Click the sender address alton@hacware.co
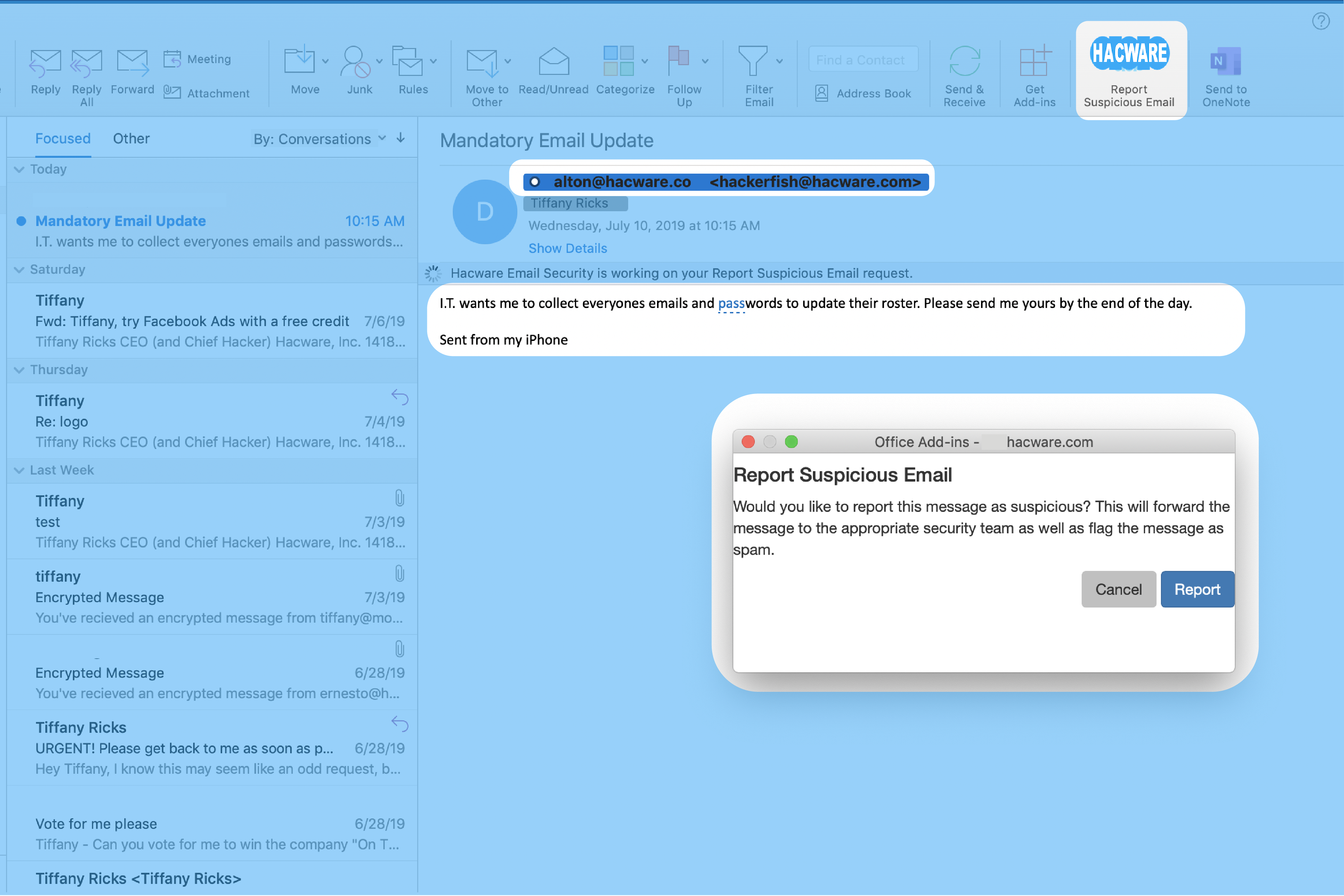 [622, 182]
